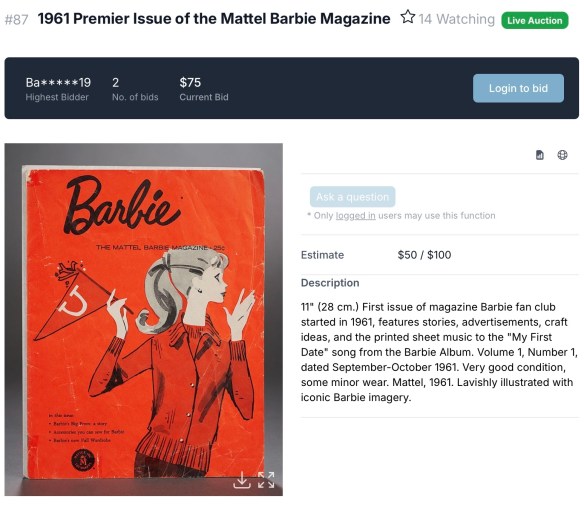Click the No. of bids value

pyautogui.click(x=115, y=82)
